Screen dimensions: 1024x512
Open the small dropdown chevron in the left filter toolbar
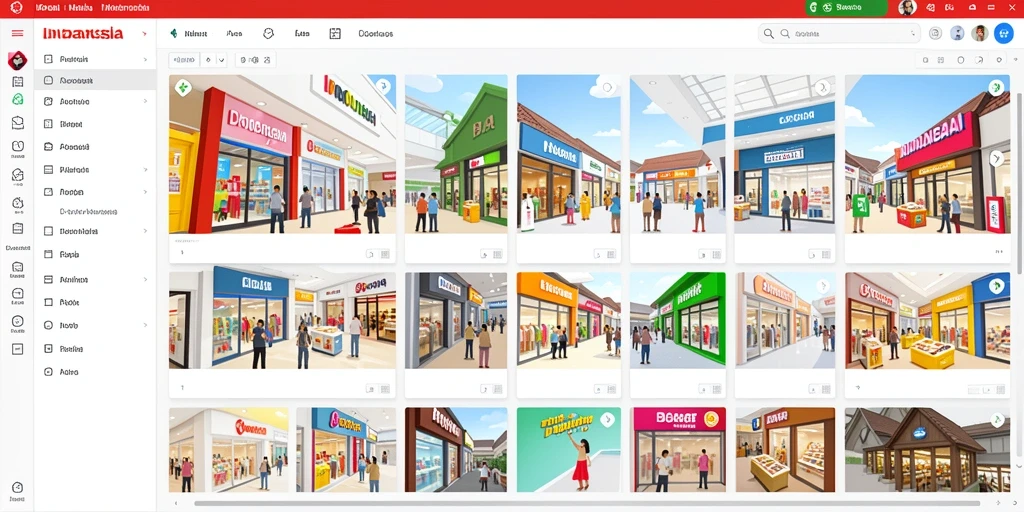click(221, 60)
